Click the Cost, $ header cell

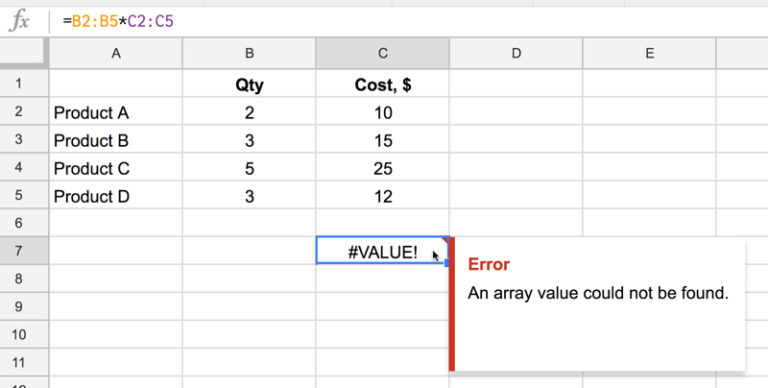click(x=383, y=83)
